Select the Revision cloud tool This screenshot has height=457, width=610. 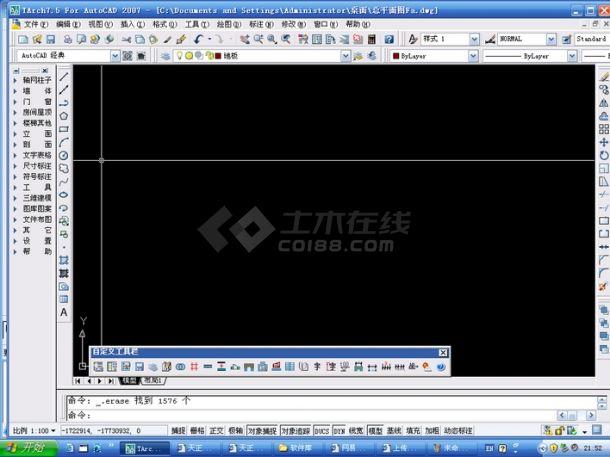point(64,168)
